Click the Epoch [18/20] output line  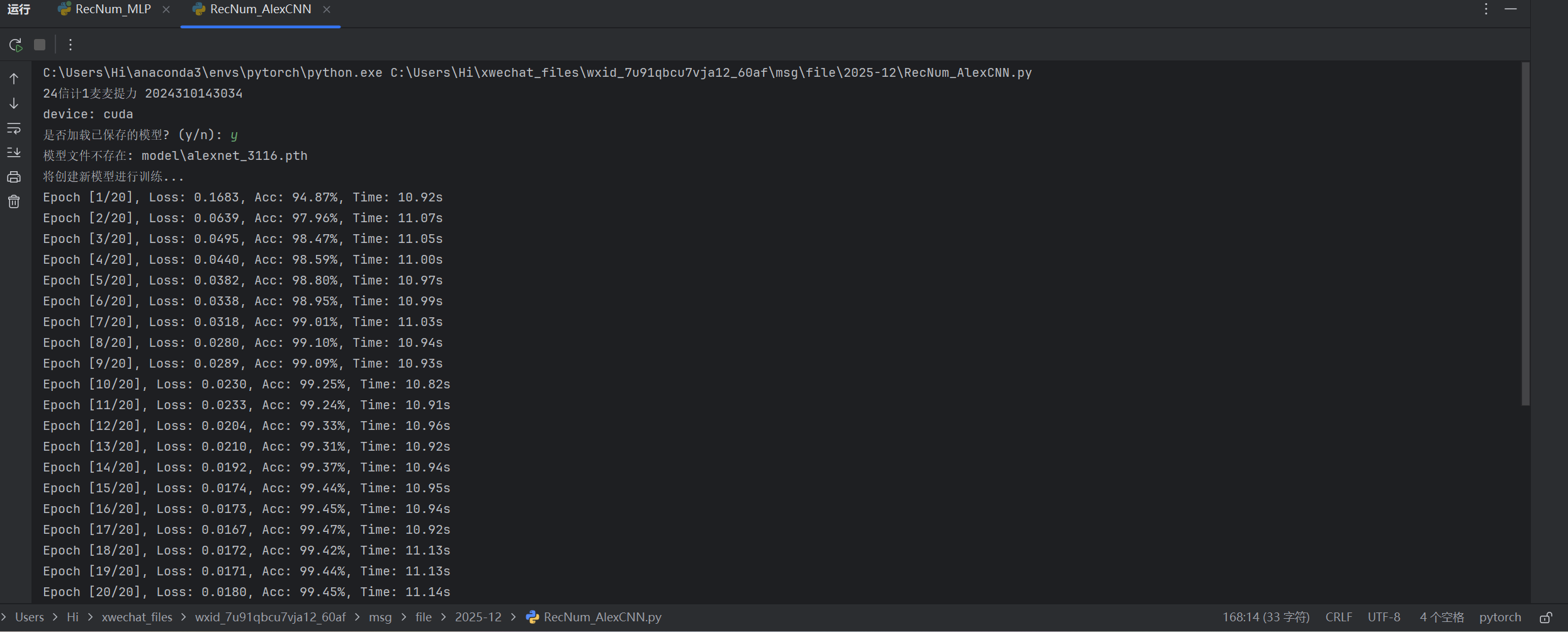[x=247, y=551]
